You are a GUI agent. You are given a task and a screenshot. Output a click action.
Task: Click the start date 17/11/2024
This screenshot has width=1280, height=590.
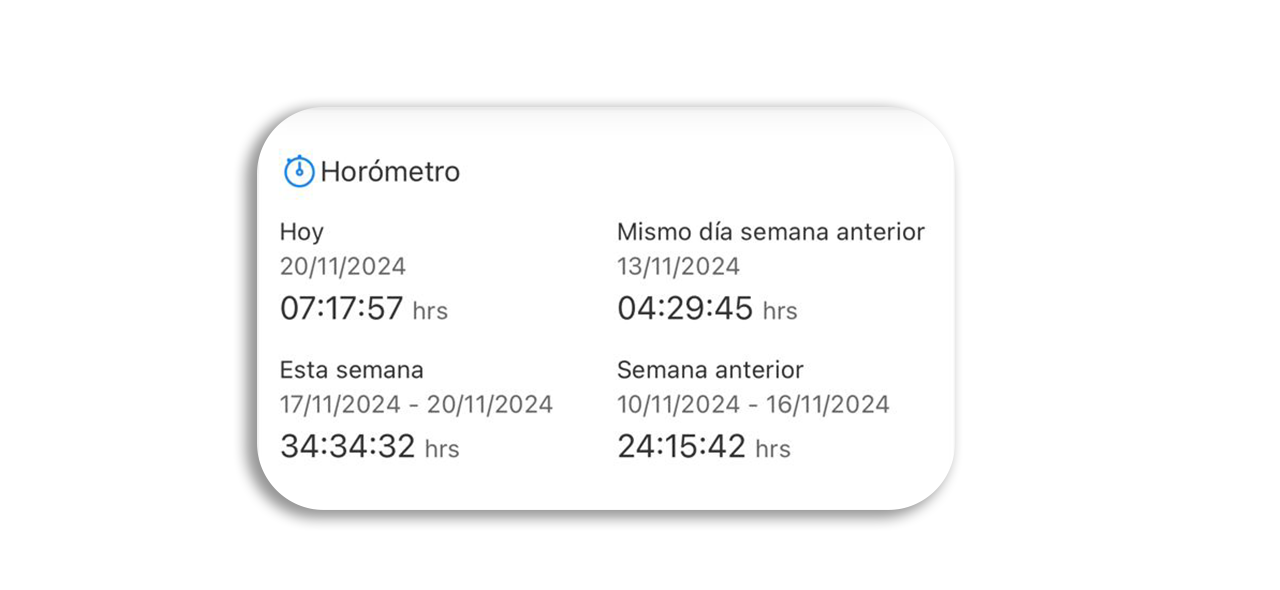pyautogui.click(x=343, y=404)
